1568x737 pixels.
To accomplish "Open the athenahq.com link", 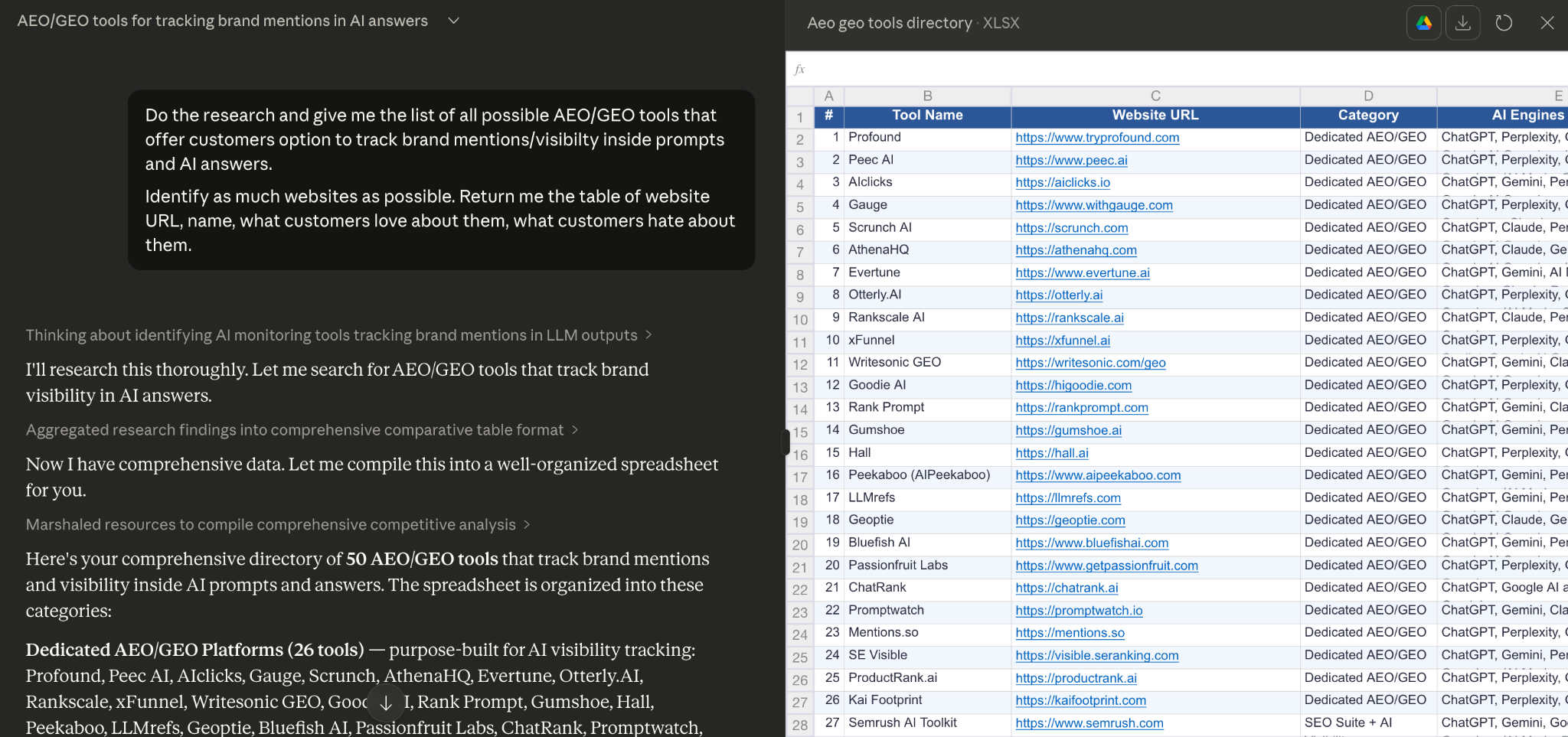I will coord(1076,250).
